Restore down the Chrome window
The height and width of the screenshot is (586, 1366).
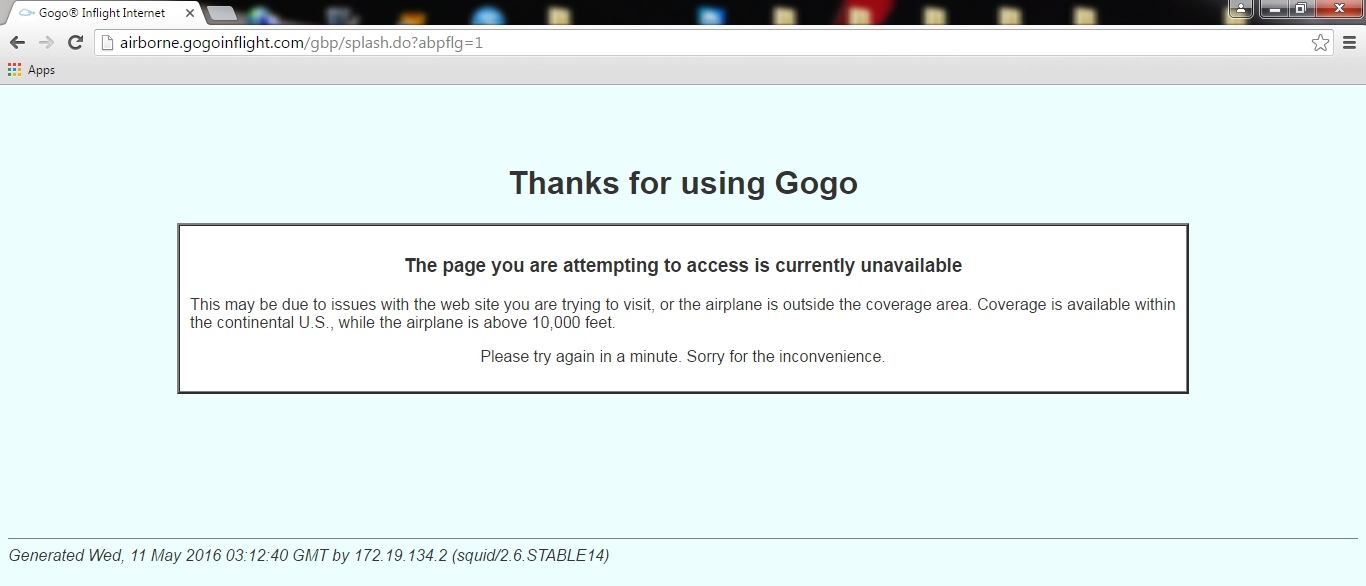1300,9
